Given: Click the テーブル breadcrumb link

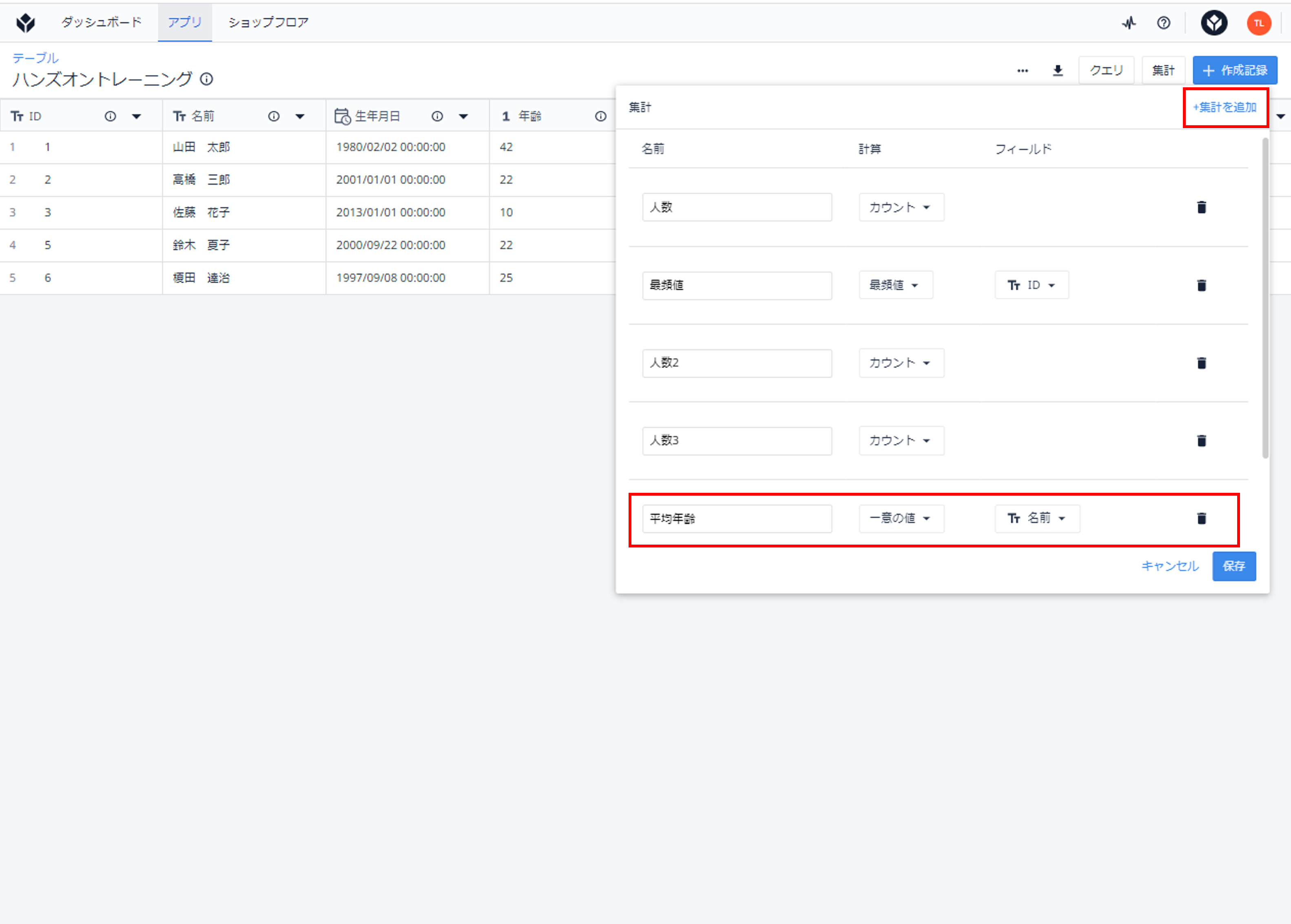Looking at the screenshot, I should pos(35,58).
